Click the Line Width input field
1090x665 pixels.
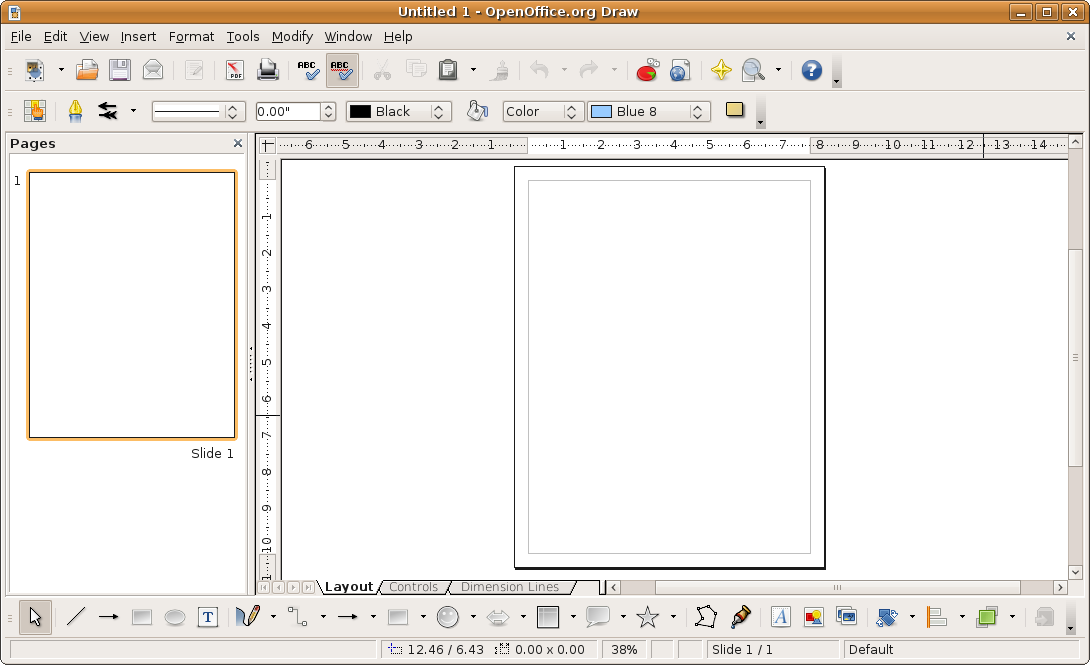pos(288,111)
